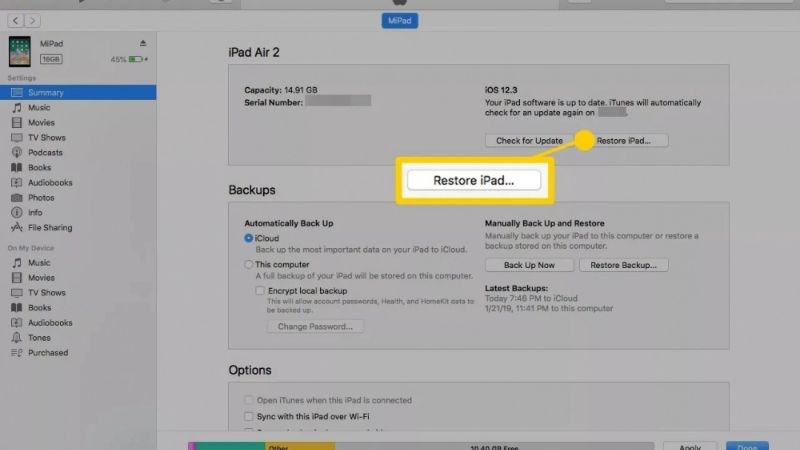Click the 'MiPad' device name in sidebar
Viewport: 800px width, 450px height.
(52, 44)
